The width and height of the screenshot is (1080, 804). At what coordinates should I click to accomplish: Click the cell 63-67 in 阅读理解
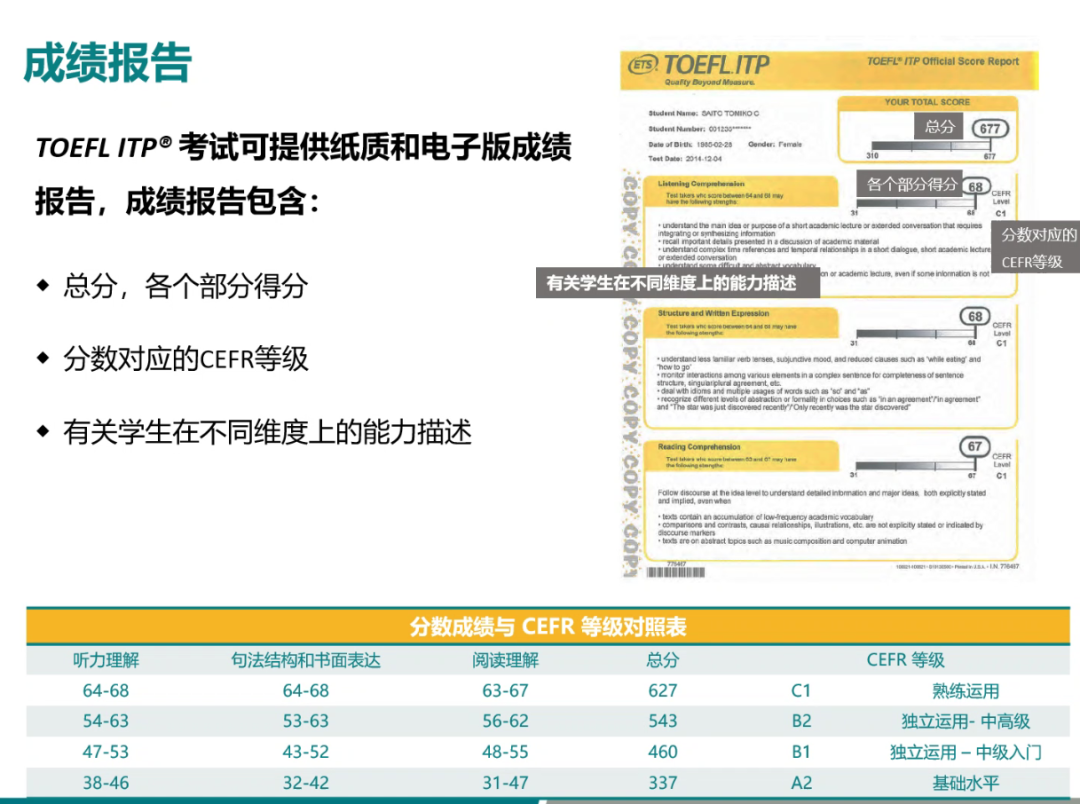(506, 690)
